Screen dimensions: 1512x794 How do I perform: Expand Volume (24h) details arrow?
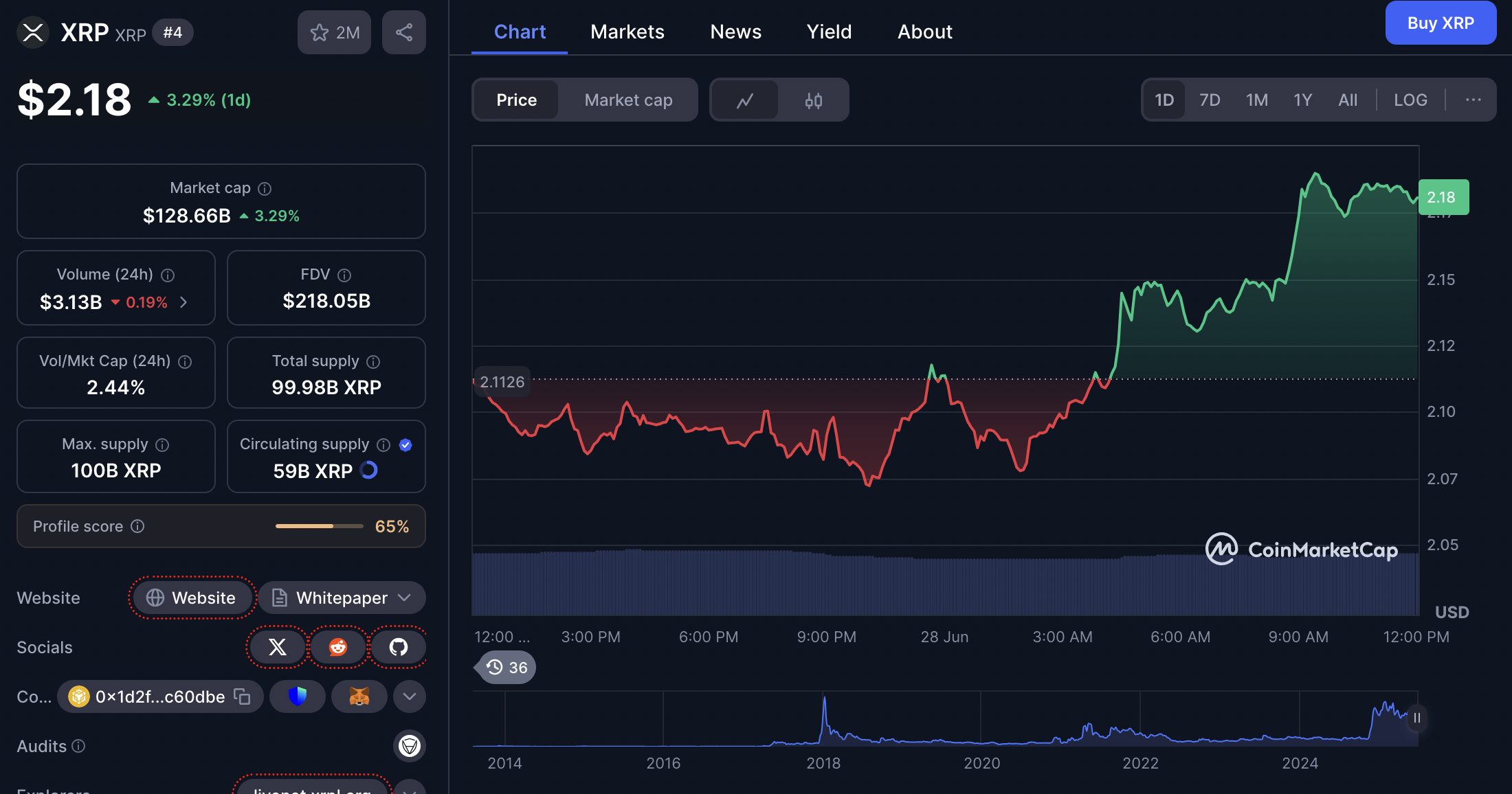(x=184, y=302)
